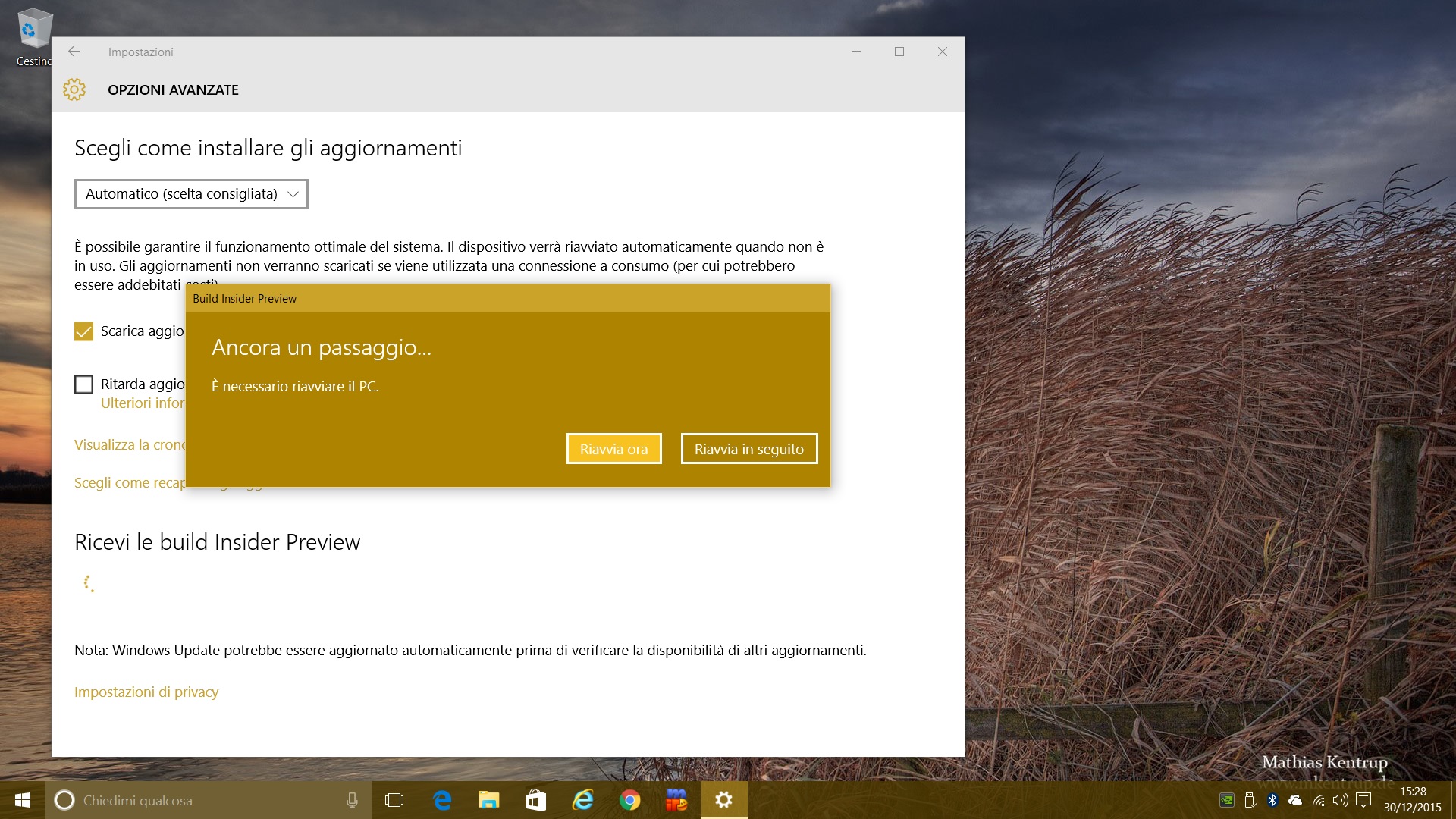Viewport: 1456px width, 819px height.
Task: Click the volume speaker tray icon
Action: click(x=1341, y=800)
